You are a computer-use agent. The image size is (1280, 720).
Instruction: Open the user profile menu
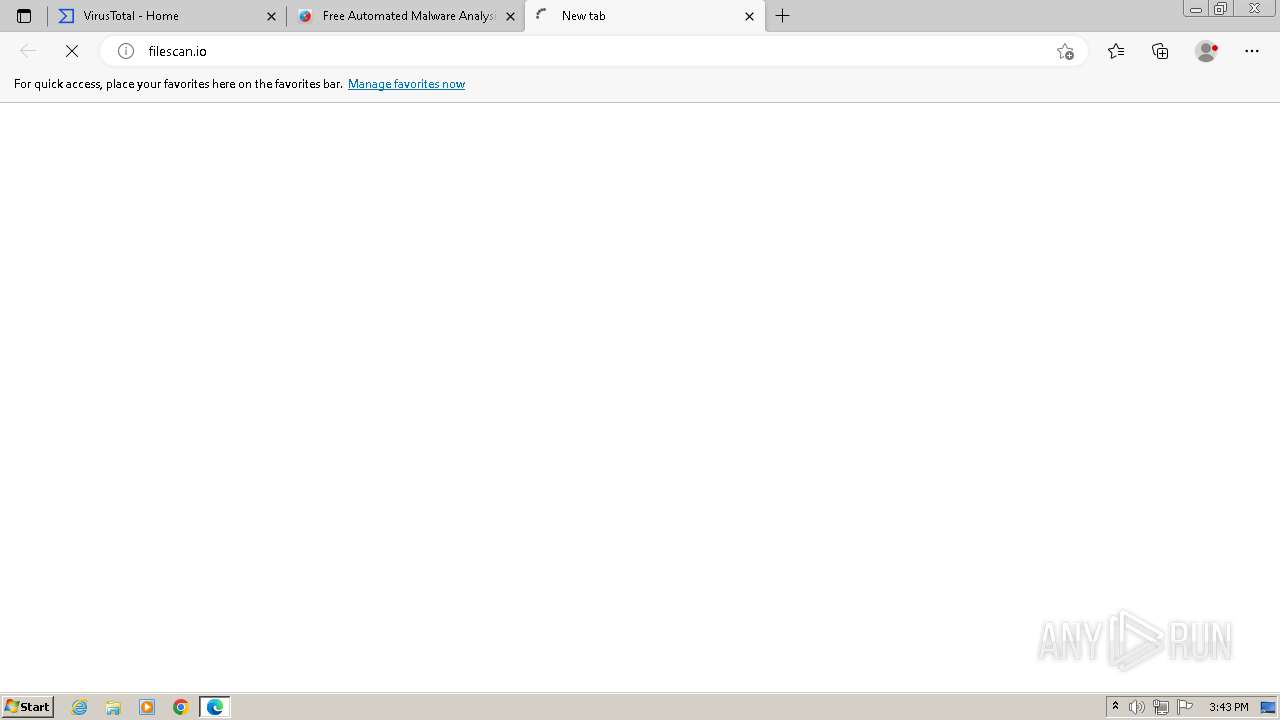click(x=1206, y=51)
